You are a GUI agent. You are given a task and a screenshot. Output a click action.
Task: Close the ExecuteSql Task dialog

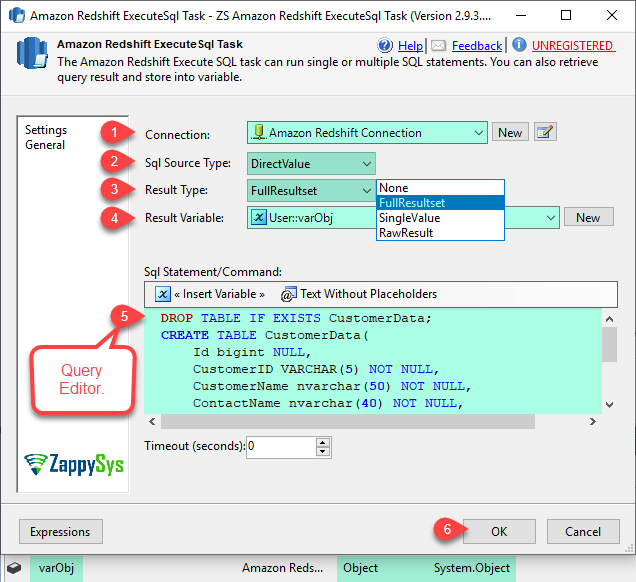pyautogui.click(x=612, y=15)
